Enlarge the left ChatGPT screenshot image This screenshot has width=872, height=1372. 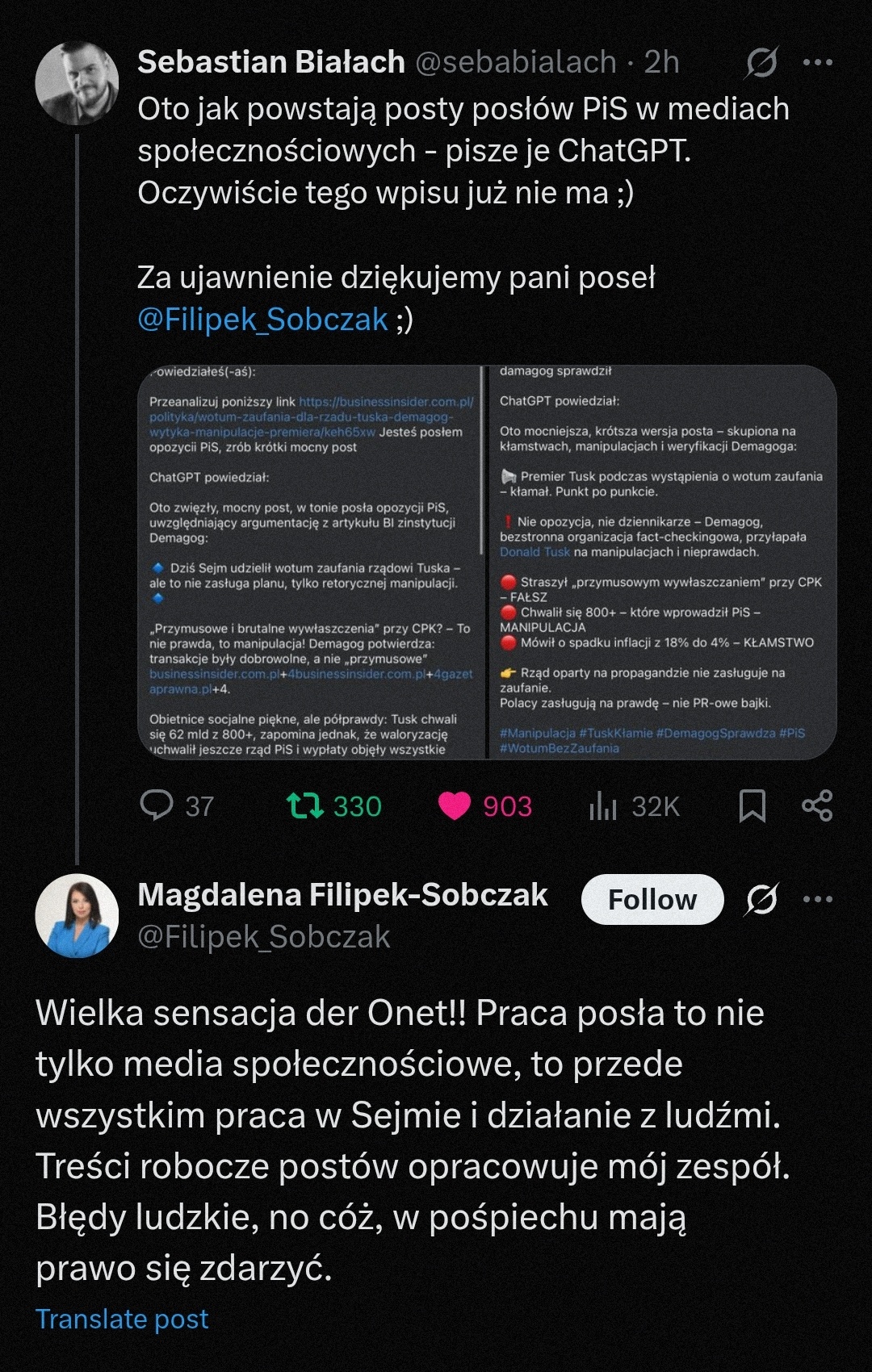click(x=311, y=563)
